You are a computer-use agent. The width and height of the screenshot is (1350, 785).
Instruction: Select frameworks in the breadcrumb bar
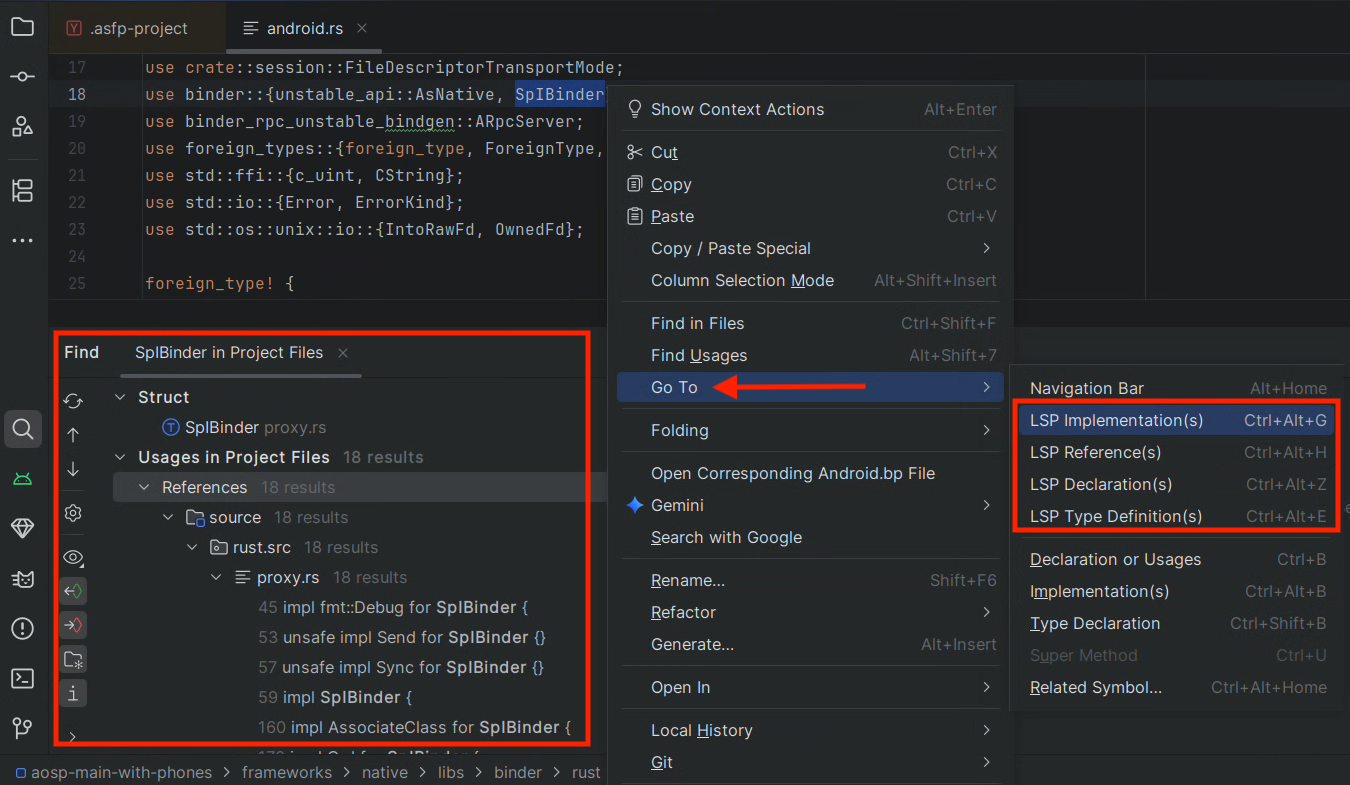click(x=287, y=772)
